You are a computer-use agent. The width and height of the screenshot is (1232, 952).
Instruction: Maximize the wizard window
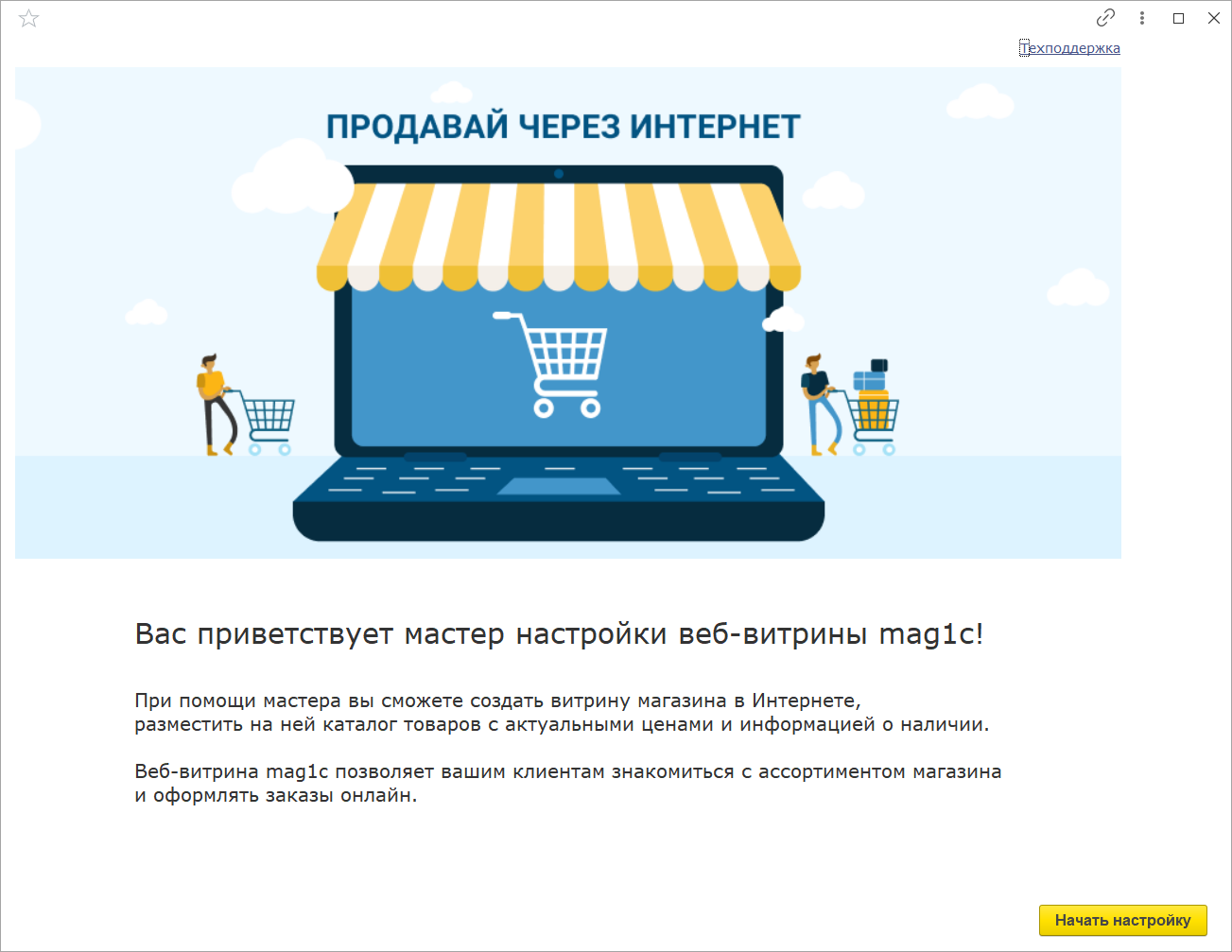[x=1178, y=18]
